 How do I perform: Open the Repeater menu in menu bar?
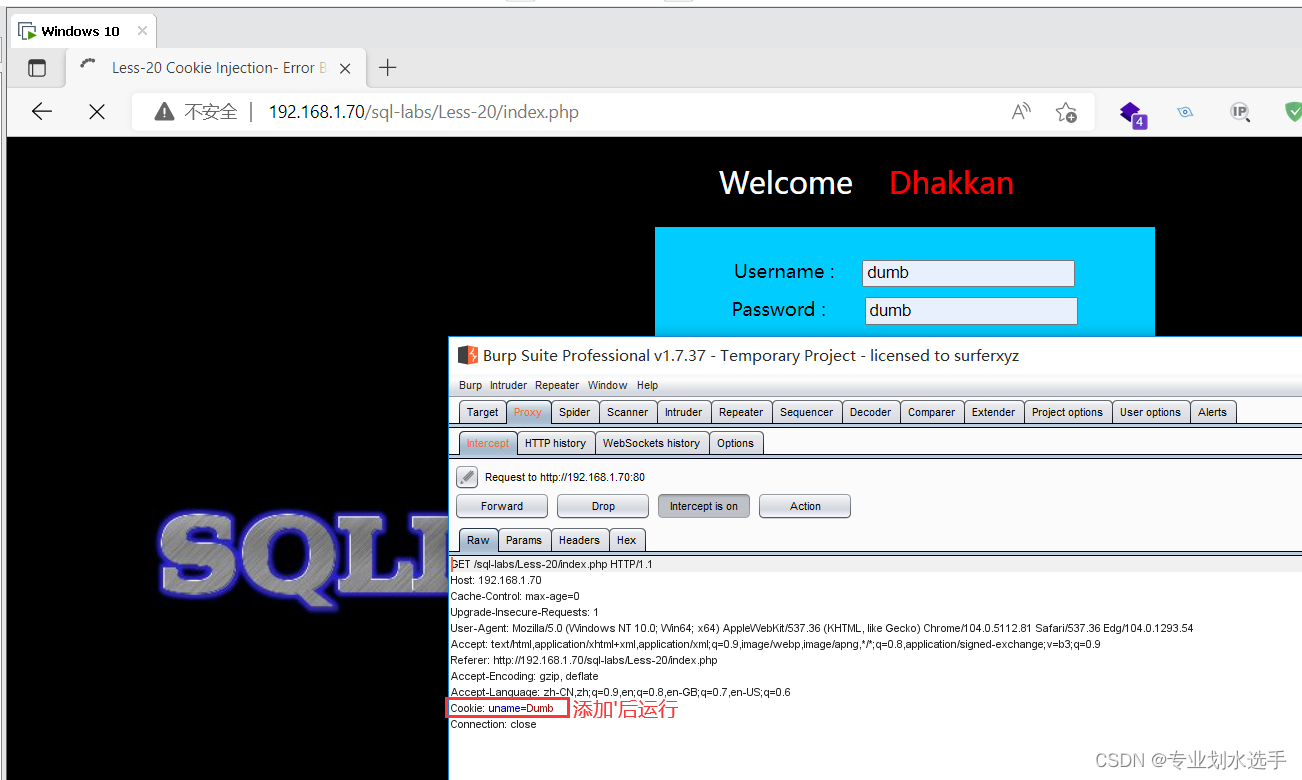(x=557, y=385)
